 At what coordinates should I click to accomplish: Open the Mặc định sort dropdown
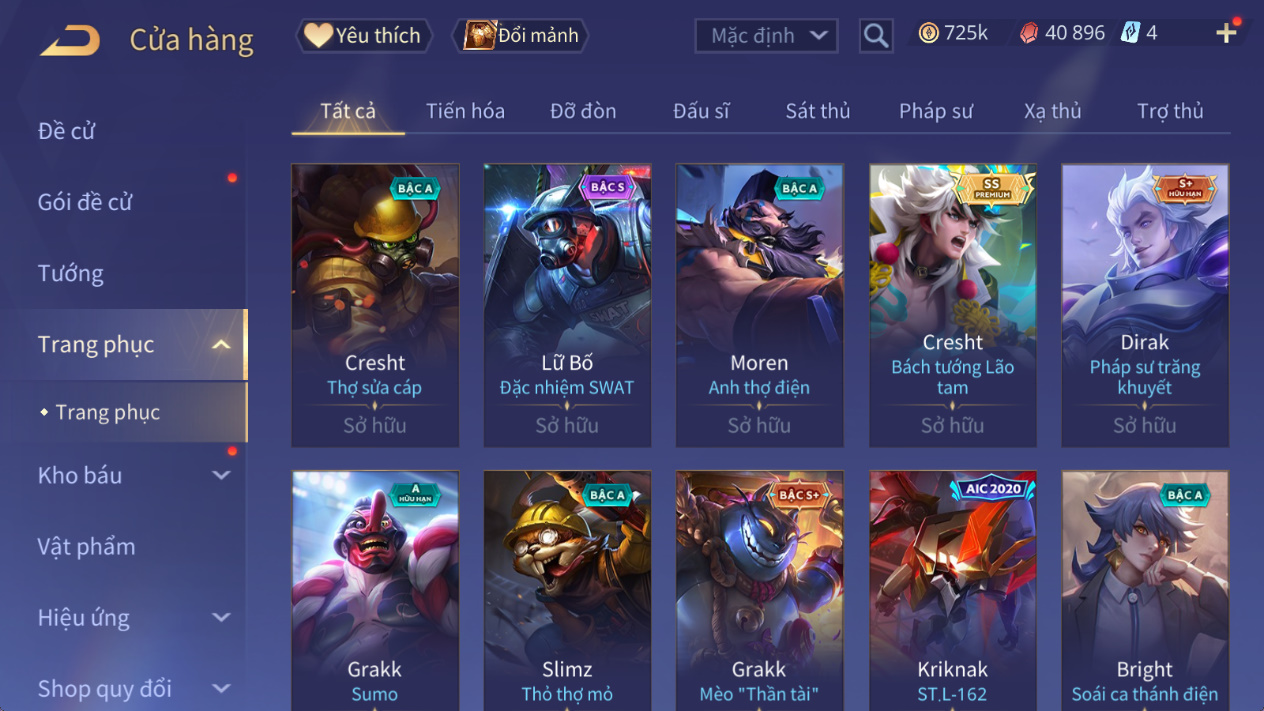coord(766,36)
